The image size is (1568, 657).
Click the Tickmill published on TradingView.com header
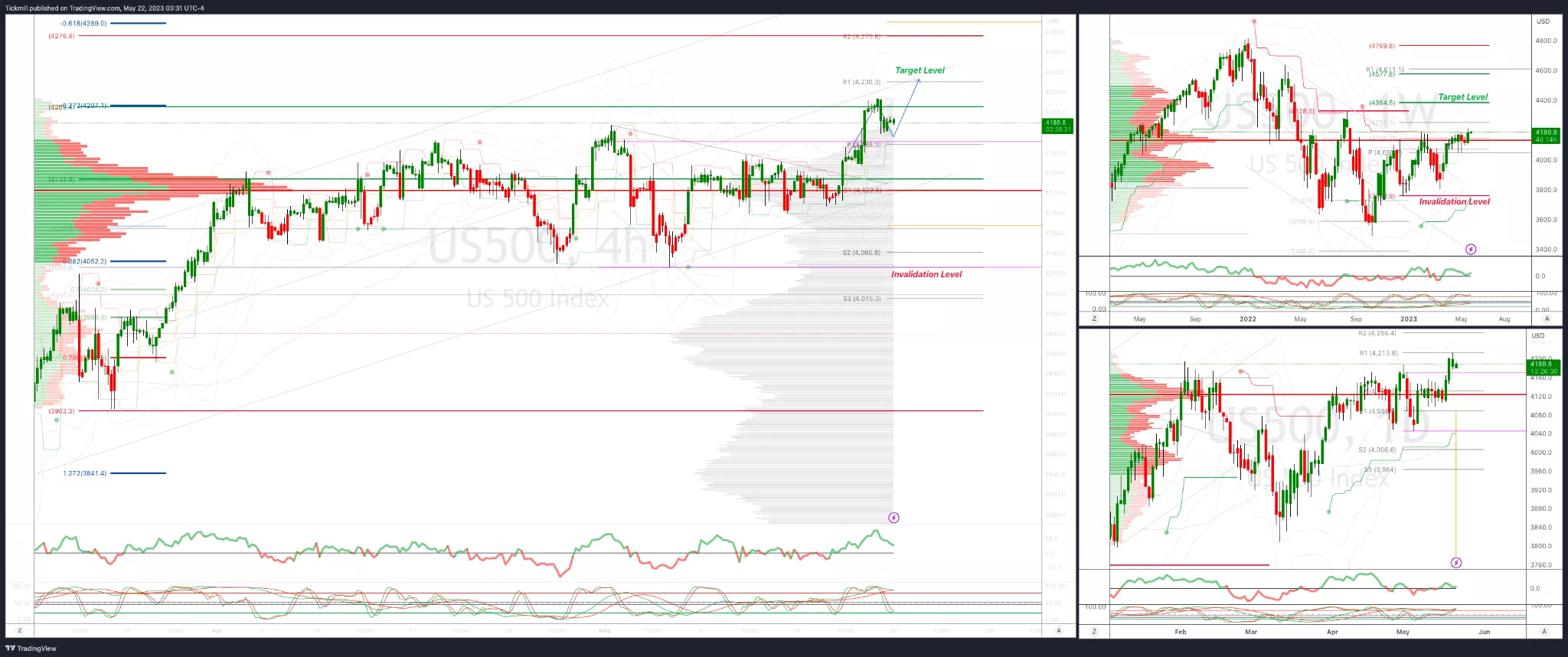(105, 8)
